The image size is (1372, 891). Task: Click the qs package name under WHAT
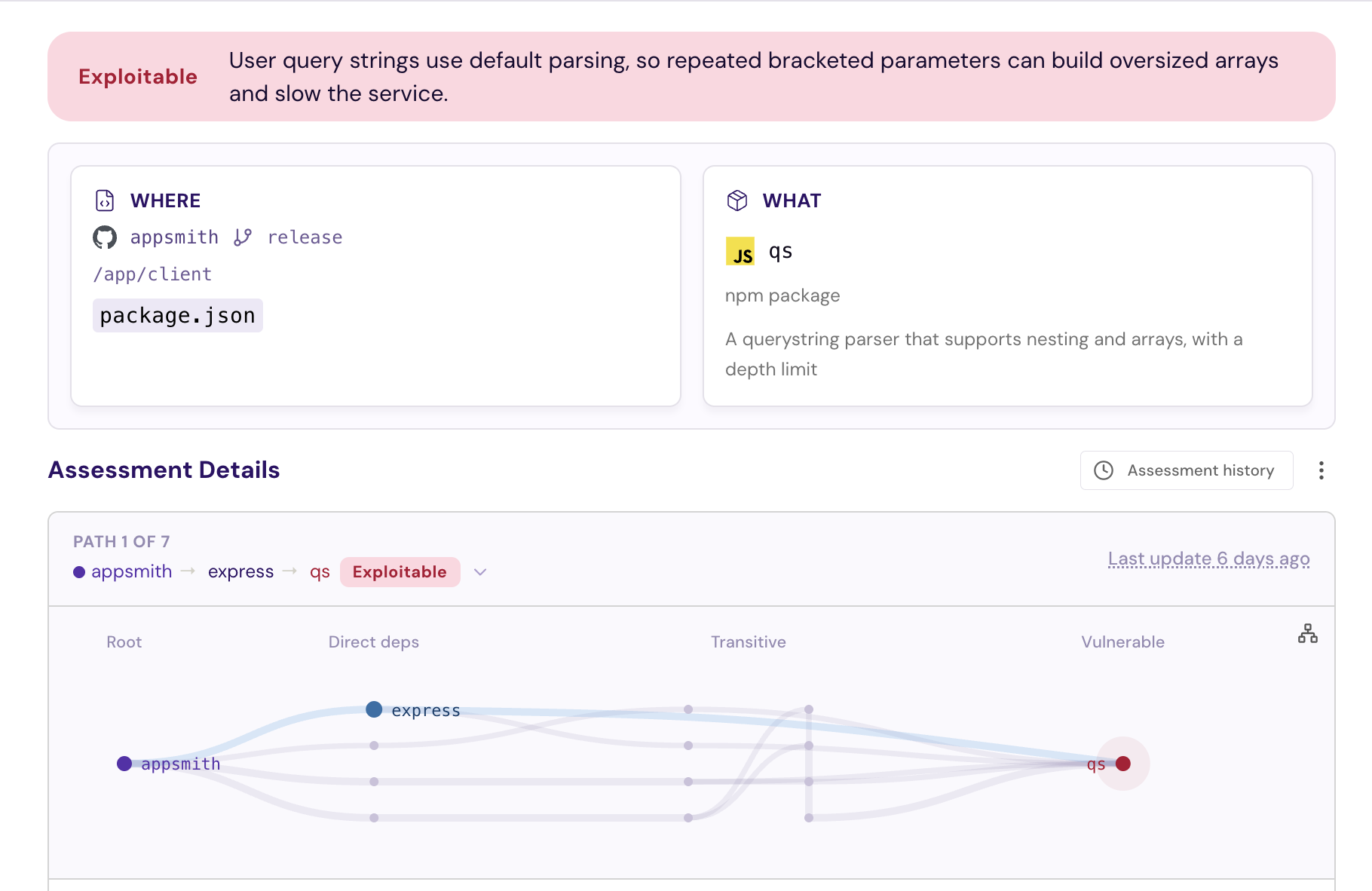780,252
